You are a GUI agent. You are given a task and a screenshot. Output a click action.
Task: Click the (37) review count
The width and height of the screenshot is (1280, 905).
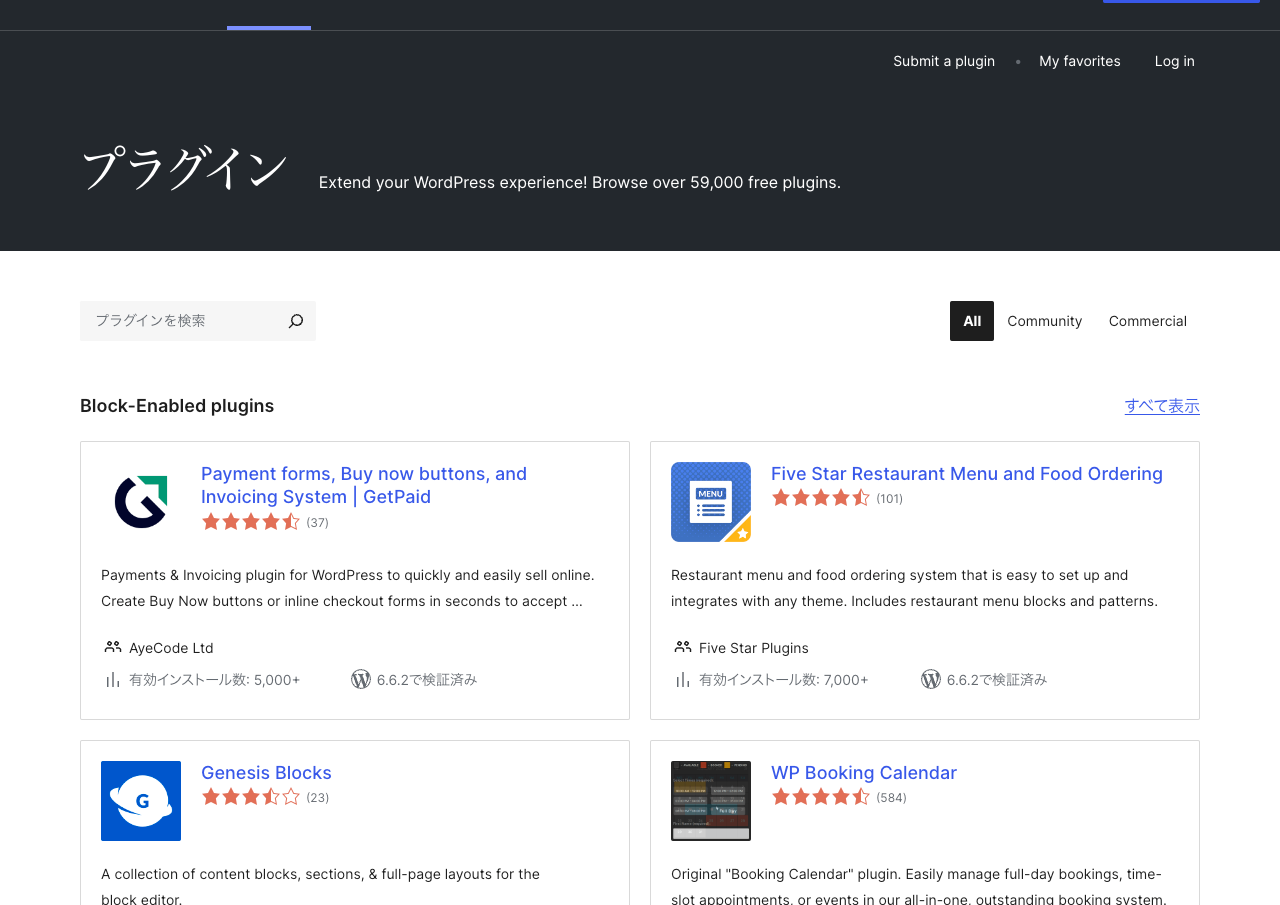click(x=317, y=522)
